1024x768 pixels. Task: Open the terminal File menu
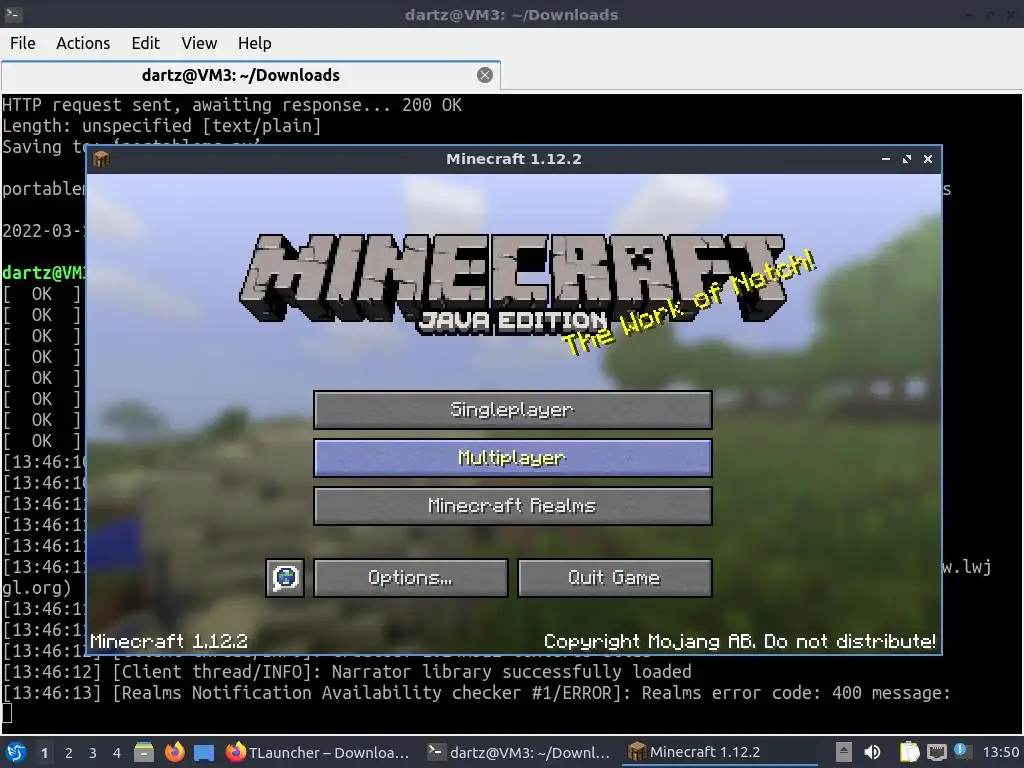[x=23, y=43]
